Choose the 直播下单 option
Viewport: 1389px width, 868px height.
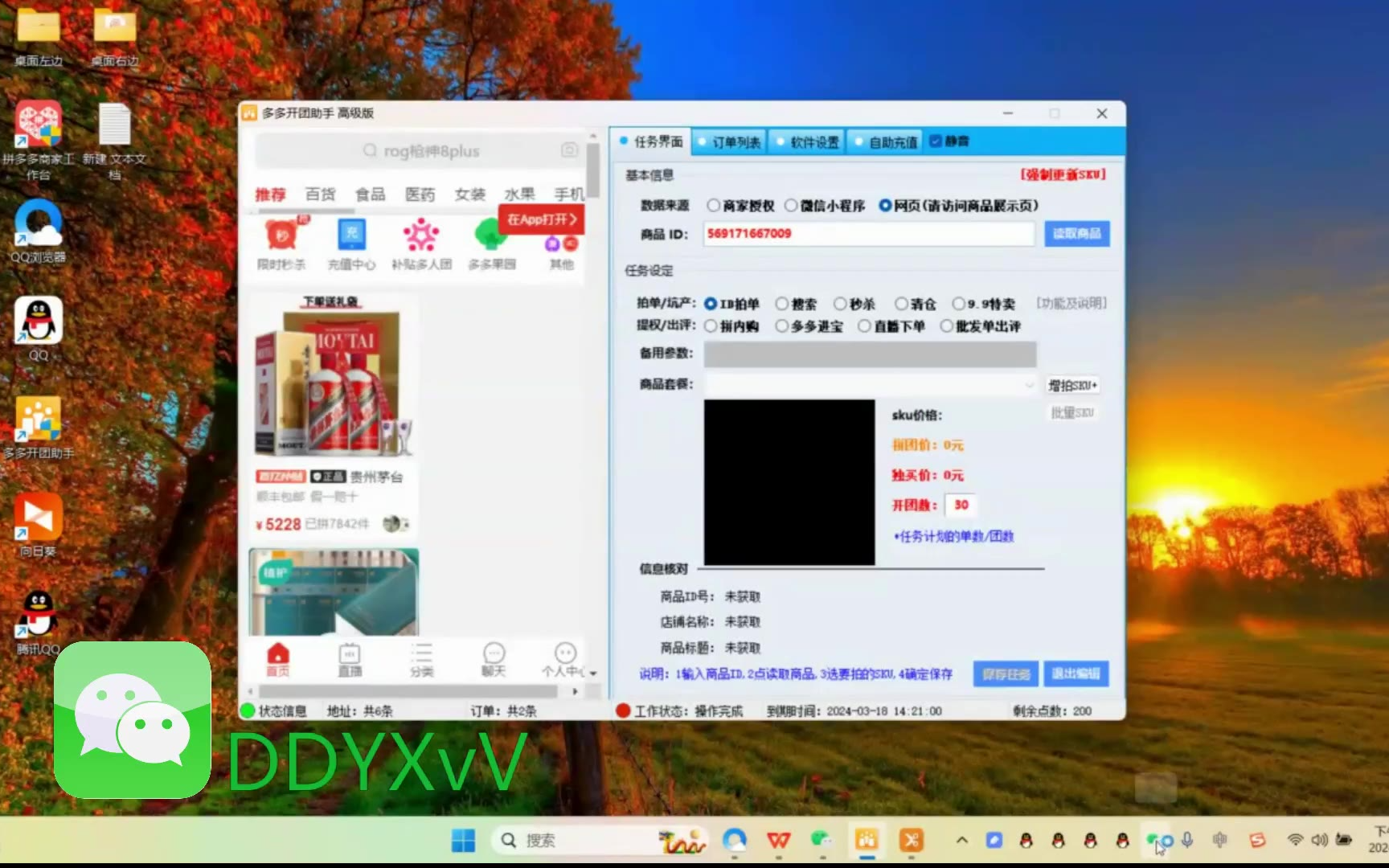(x=864, y=326)
